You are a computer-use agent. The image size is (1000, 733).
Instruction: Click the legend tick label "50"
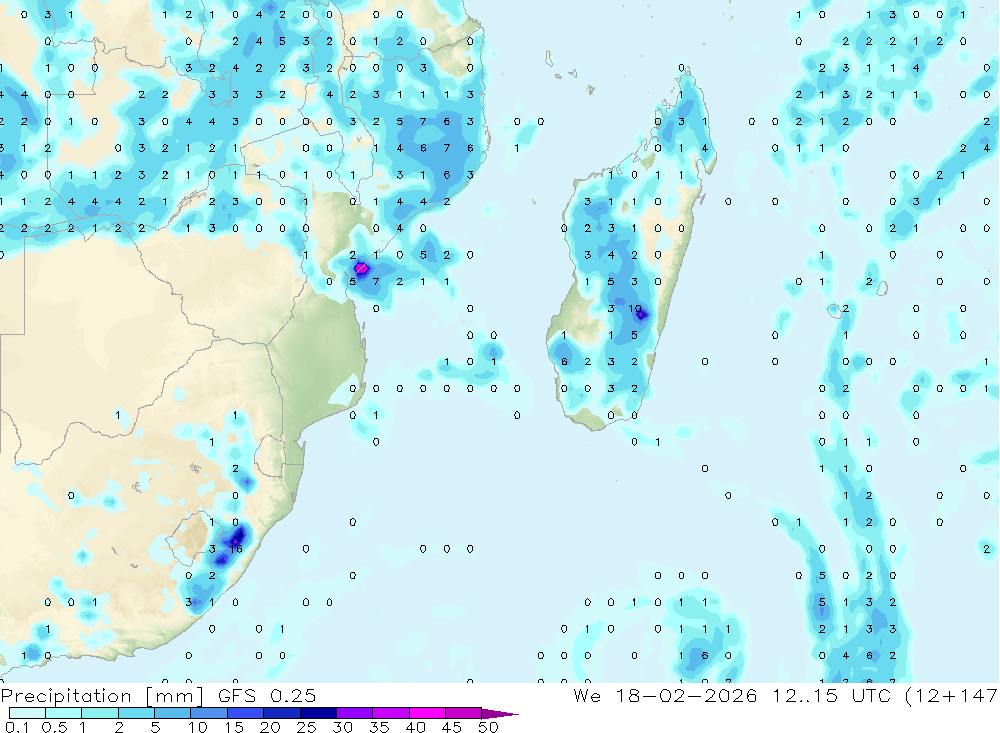488,727
